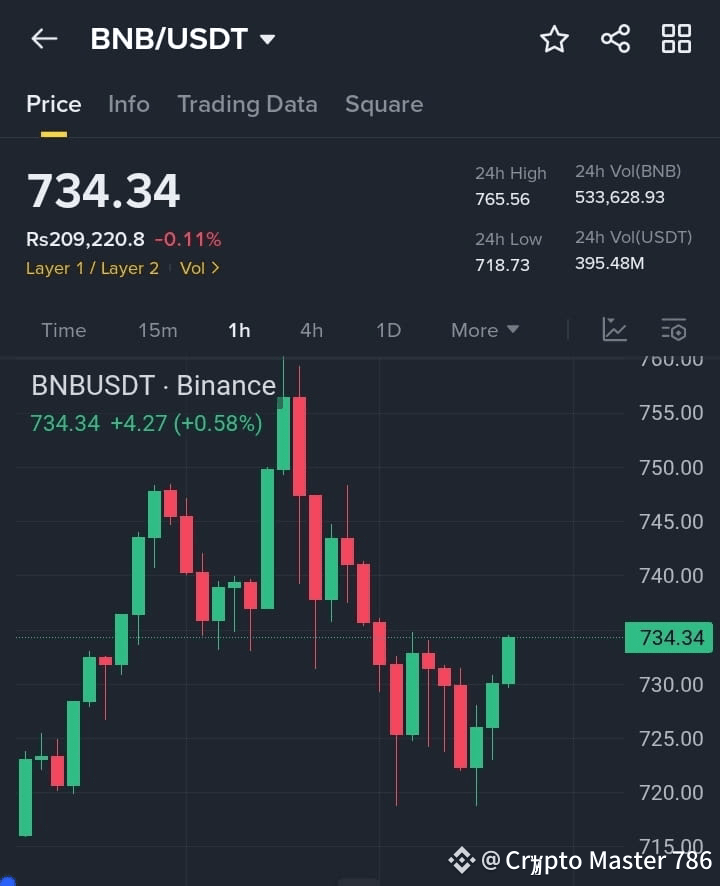Select the 15m timeframe
The image size is (720, 886).
click(158, 330)
